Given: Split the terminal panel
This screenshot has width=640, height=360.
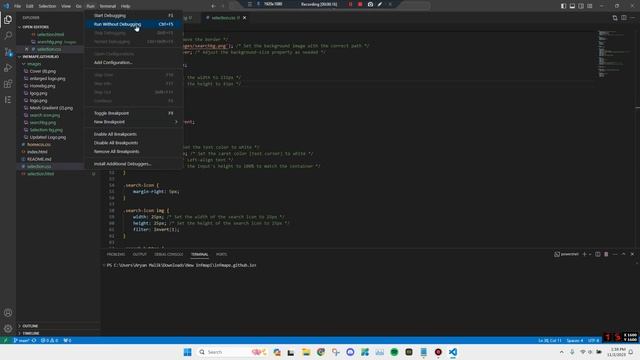Looking at the screenshot, I should click(598, 254).
